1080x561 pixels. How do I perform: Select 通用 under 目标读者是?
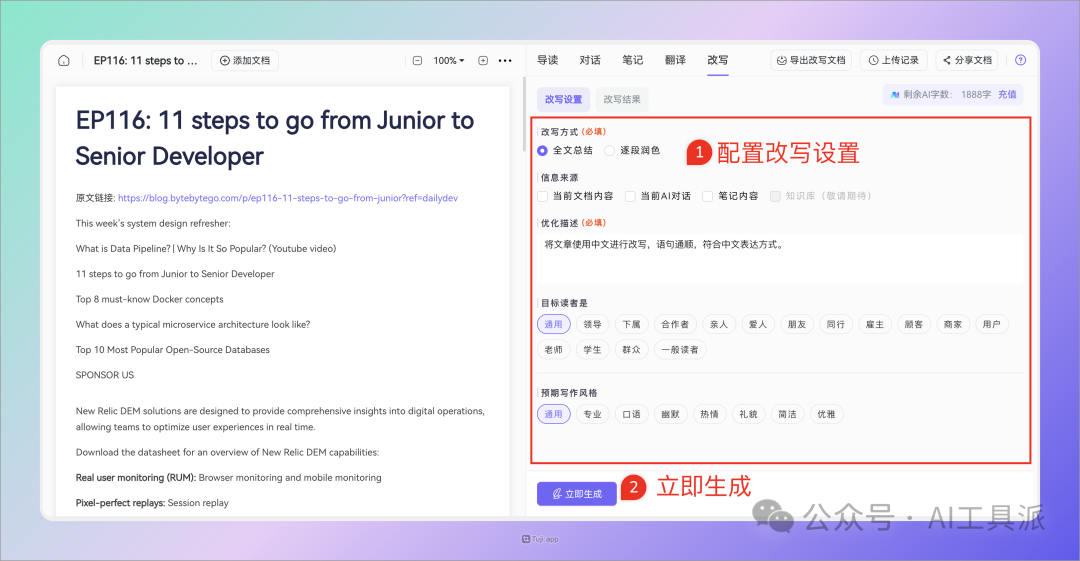click(x=554, y=325)
